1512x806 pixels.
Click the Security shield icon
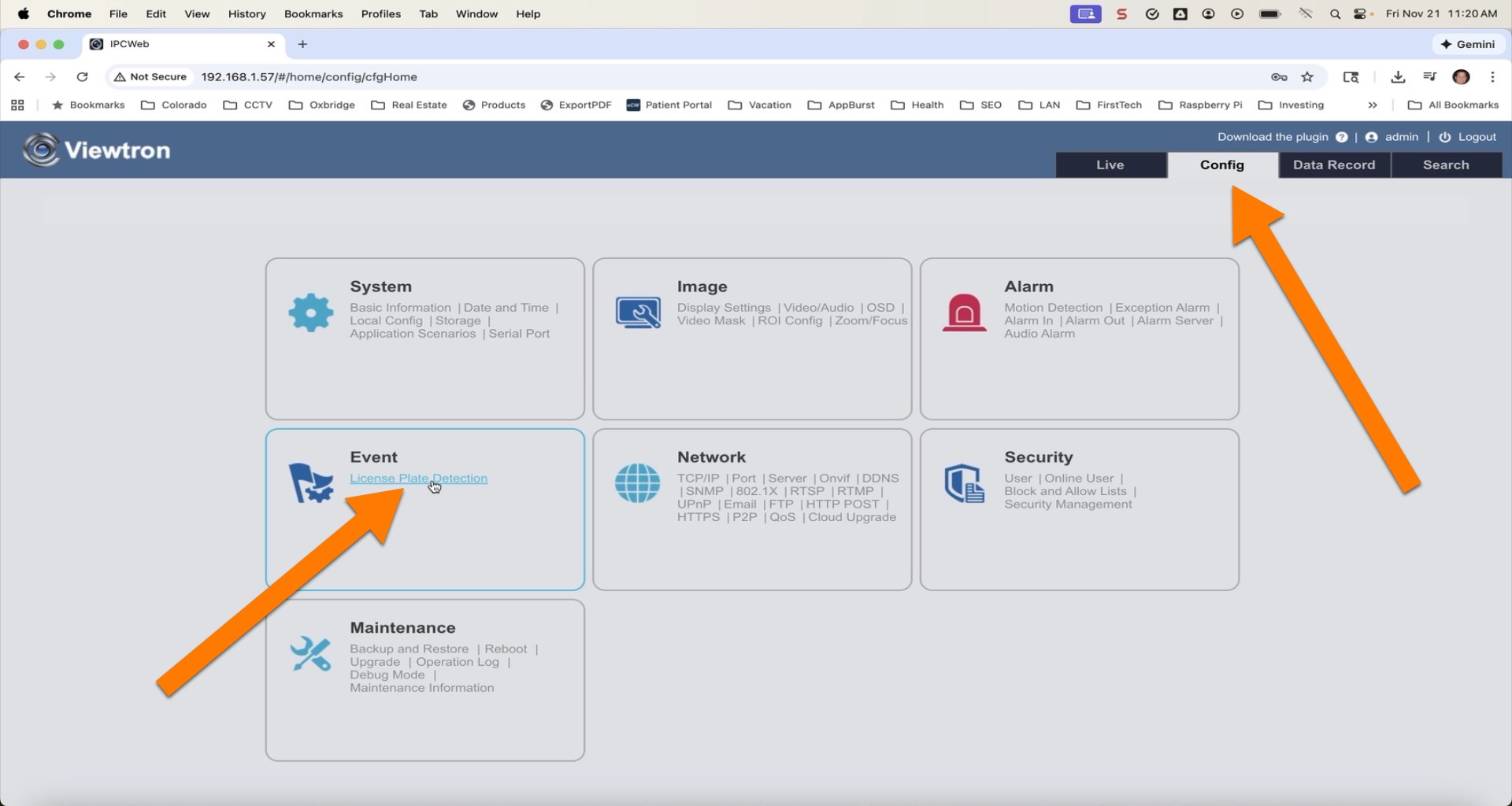(964, 482)
